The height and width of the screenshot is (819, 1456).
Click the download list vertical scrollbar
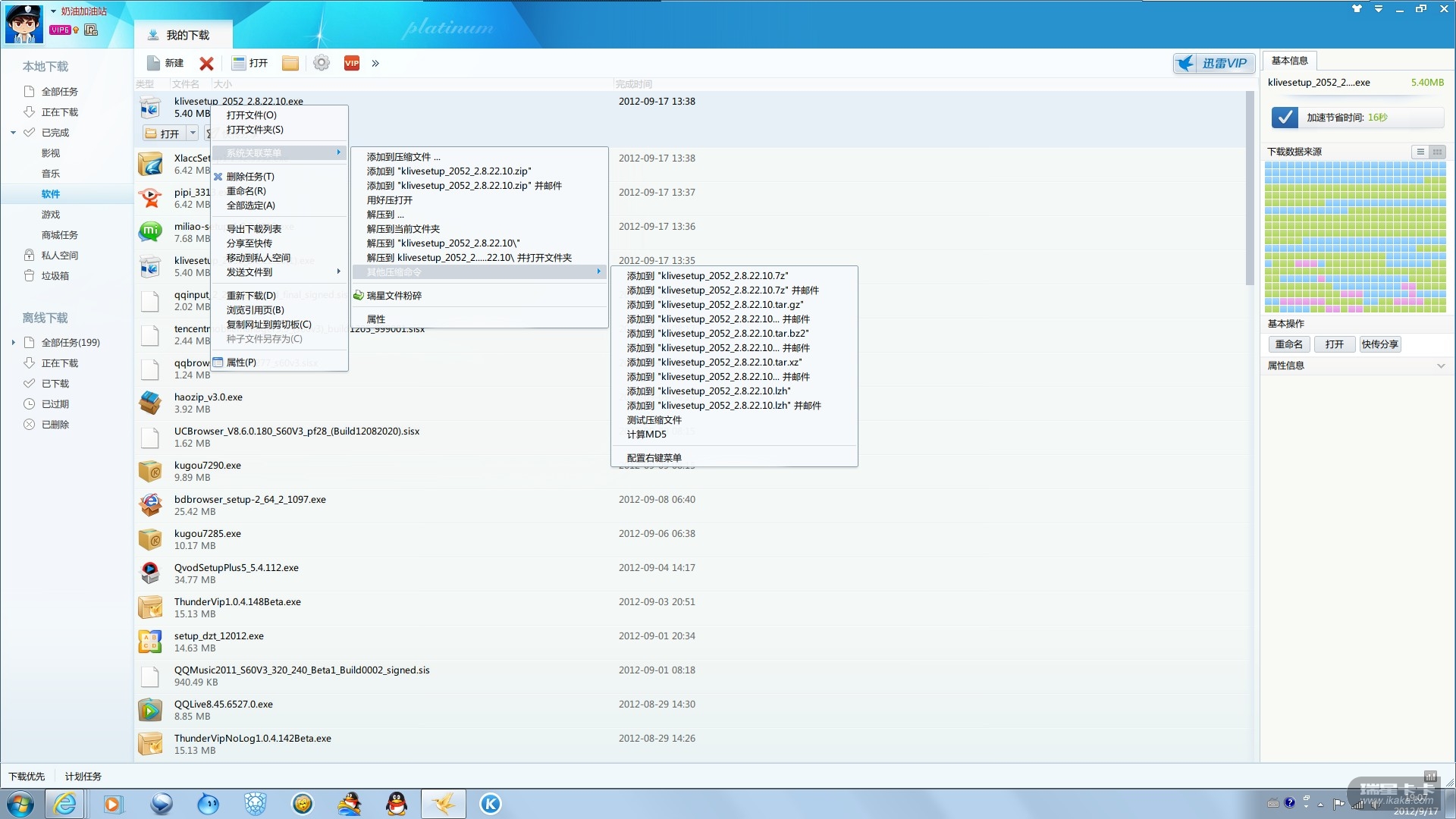1250,190
